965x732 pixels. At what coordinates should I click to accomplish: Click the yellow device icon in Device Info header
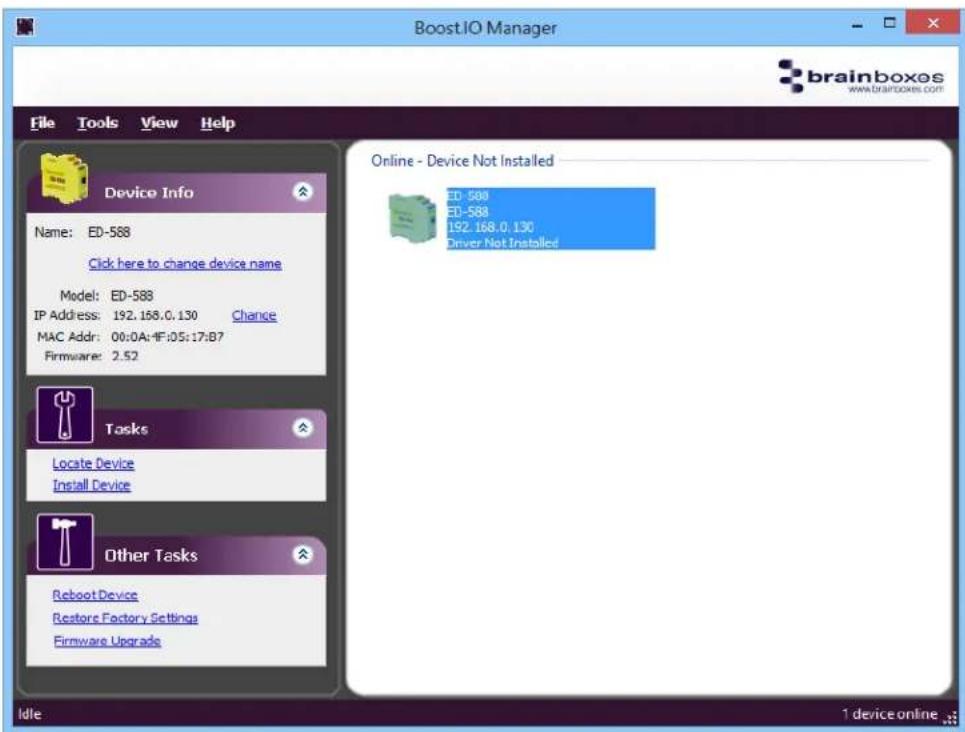pos(63,178)
